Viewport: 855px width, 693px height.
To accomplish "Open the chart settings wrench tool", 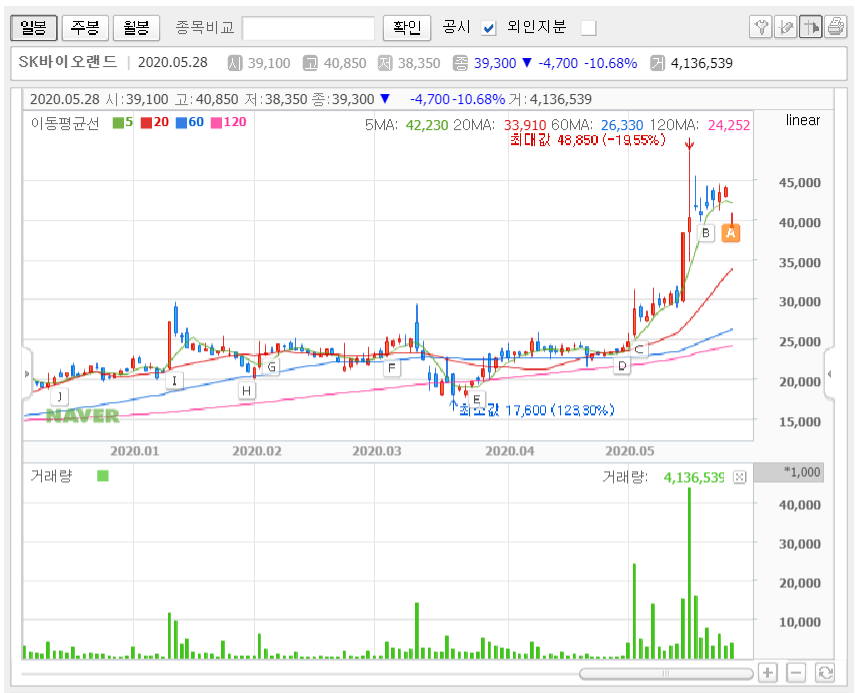I will [761, 27].
